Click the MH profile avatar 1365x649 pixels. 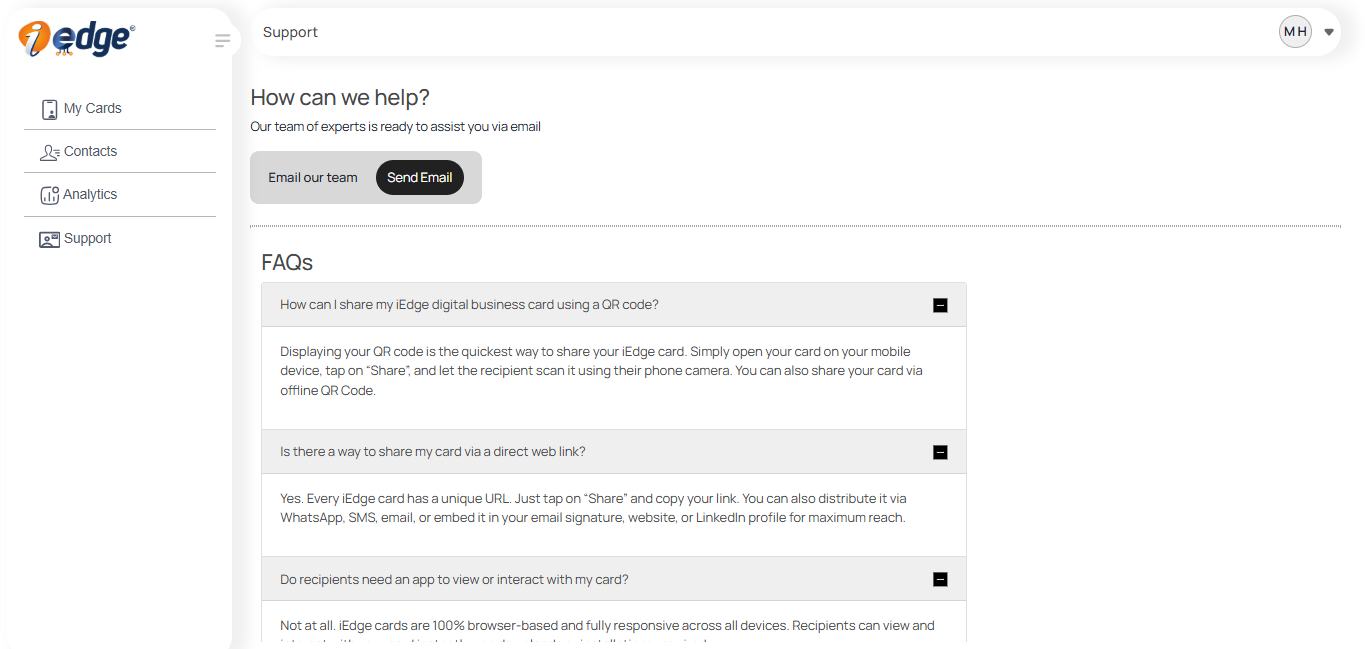(x=1295, y=31)
